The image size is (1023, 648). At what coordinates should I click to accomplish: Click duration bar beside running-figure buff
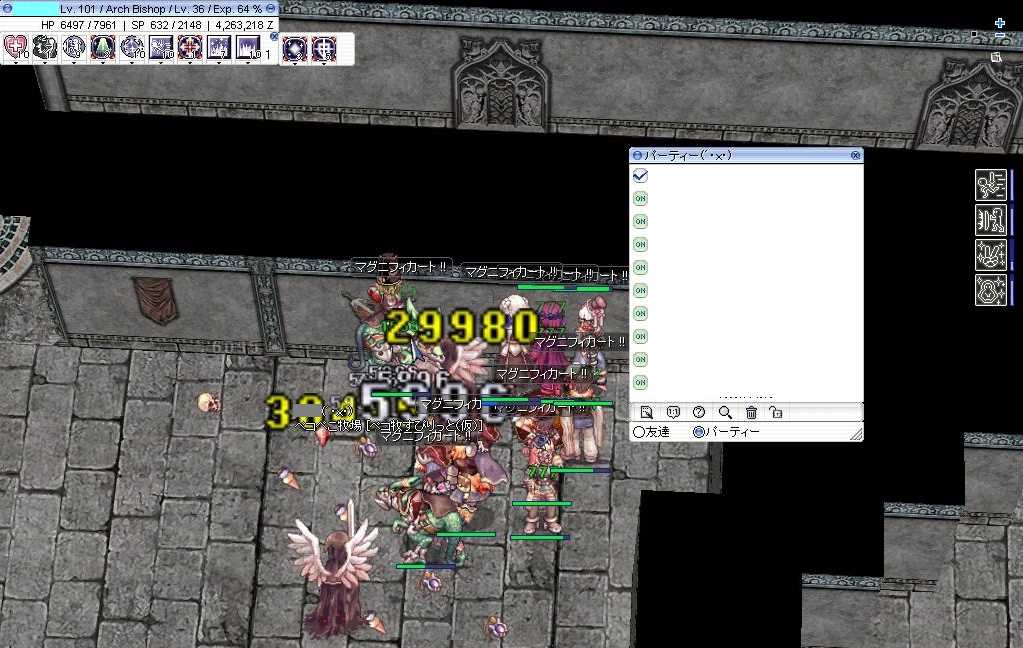tap(1012, 185)
